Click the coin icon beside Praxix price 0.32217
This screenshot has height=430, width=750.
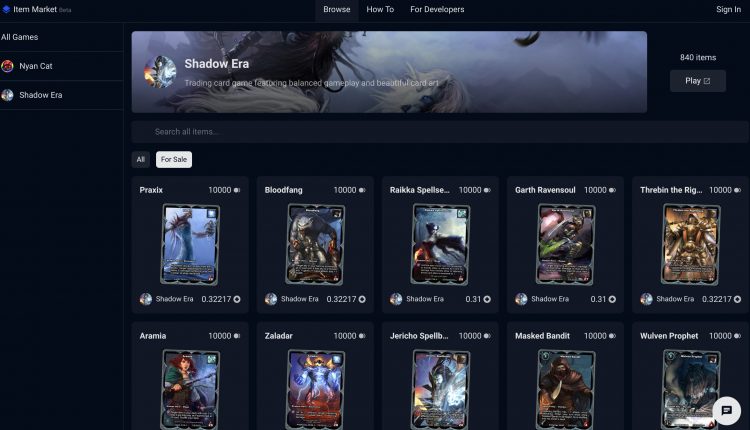point(237,299)
